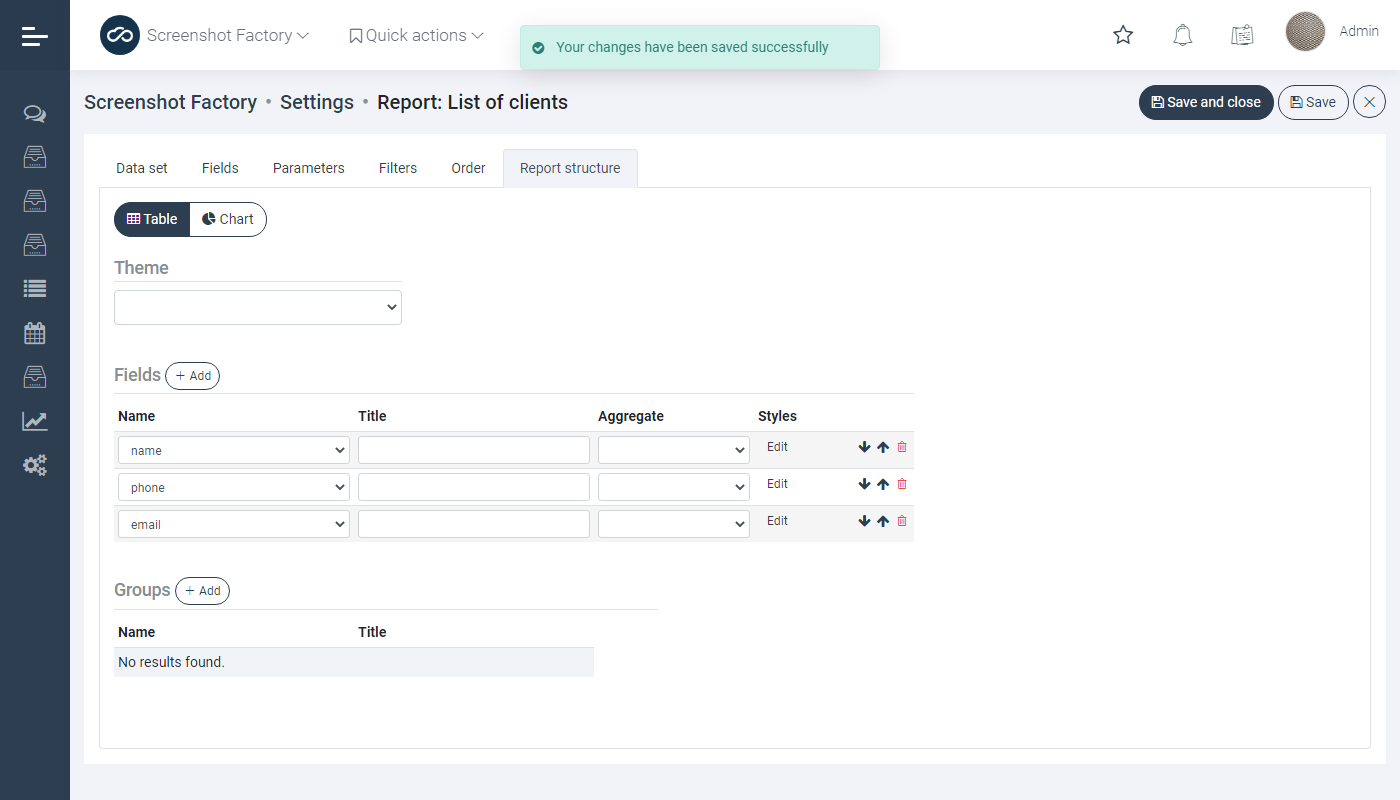
Task: Select the Table view toggle
Action: pos(152,219)
